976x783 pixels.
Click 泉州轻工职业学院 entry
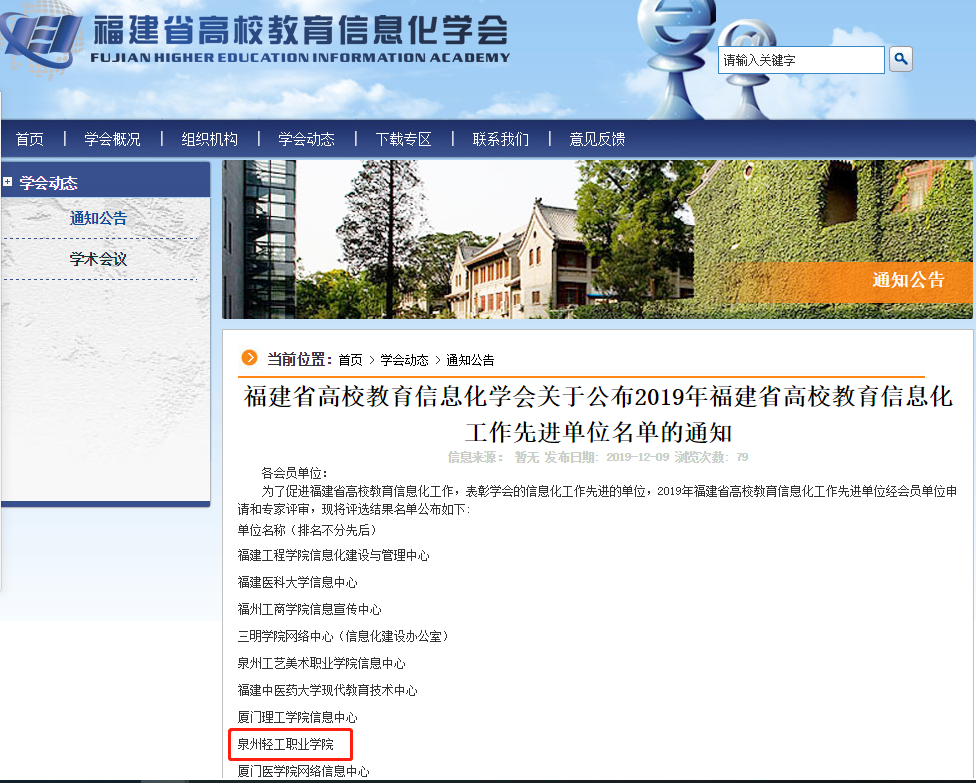tap(286, 744)
